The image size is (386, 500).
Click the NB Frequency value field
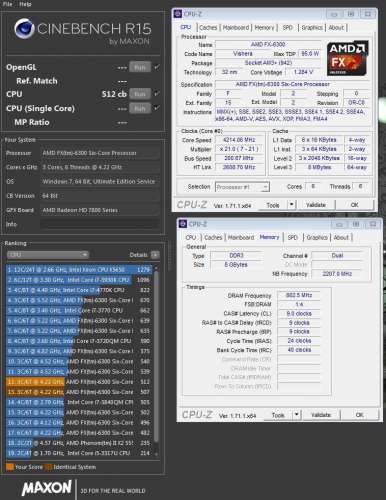click(x=337, y=274)
